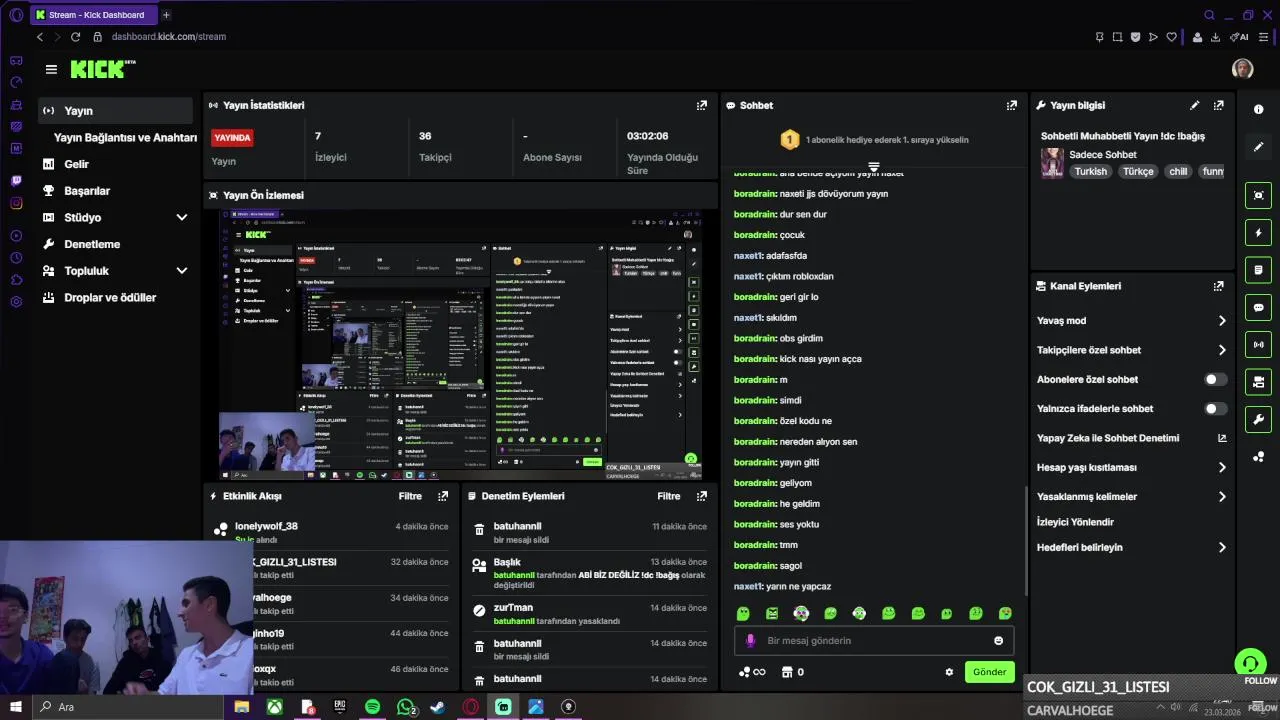Click the microphone icon in chat input
Viewport: 1280px width, 720px height.
(x=750, y=641)
